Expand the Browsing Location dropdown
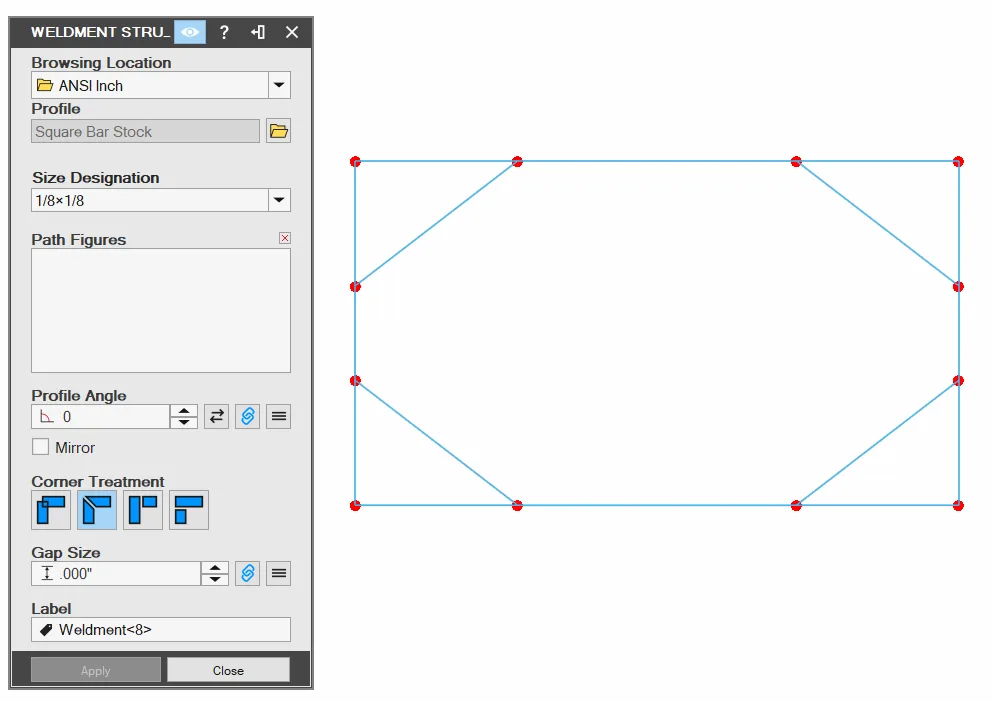Screen dimensions: 992x702 coord(279,85)
